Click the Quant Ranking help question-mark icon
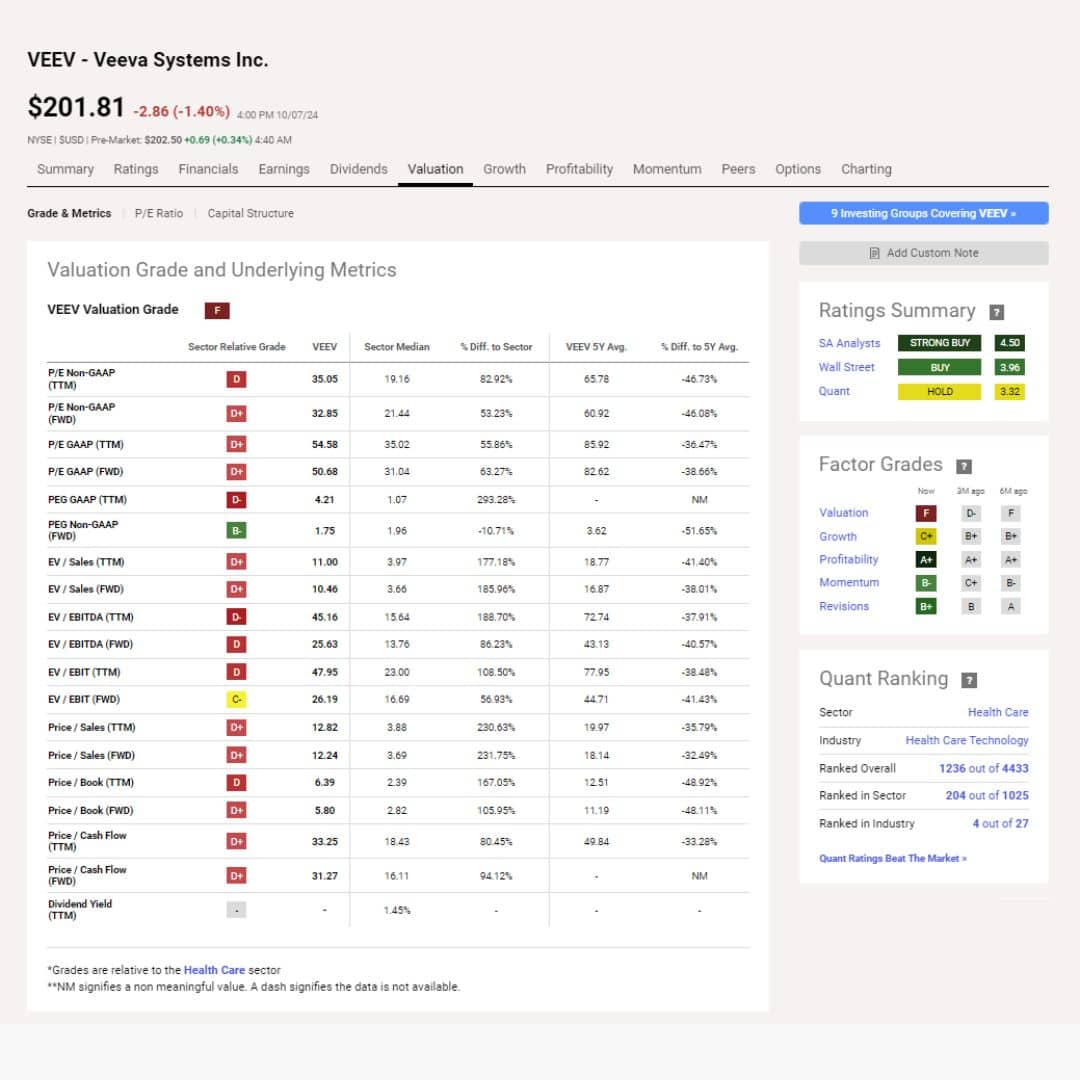This screenshot has height=1080, width=1080. (968, 680)
